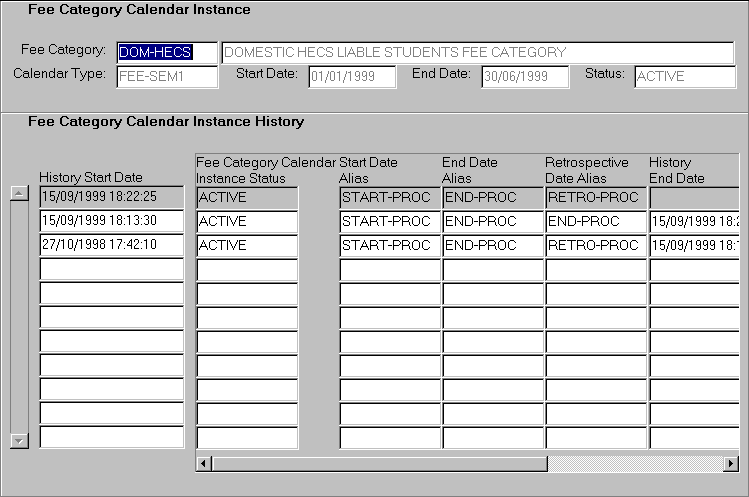
Task: Click the vertical scrollbar track beside history rows
Action: [x=18, y=316]
